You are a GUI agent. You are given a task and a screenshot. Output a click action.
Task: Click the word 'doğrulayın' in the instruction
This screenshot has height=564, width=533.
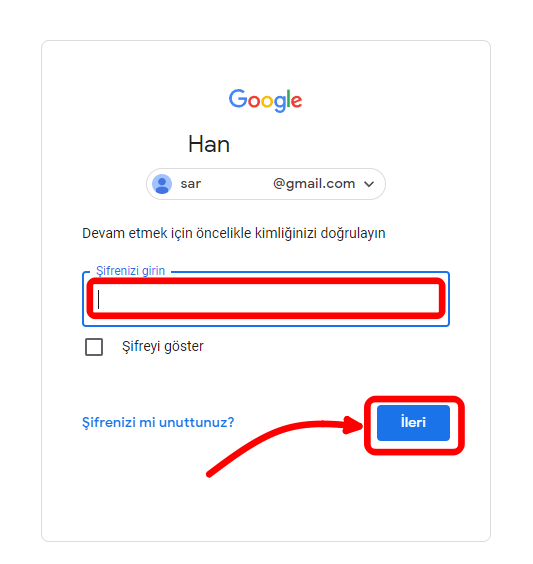point(353,233)
